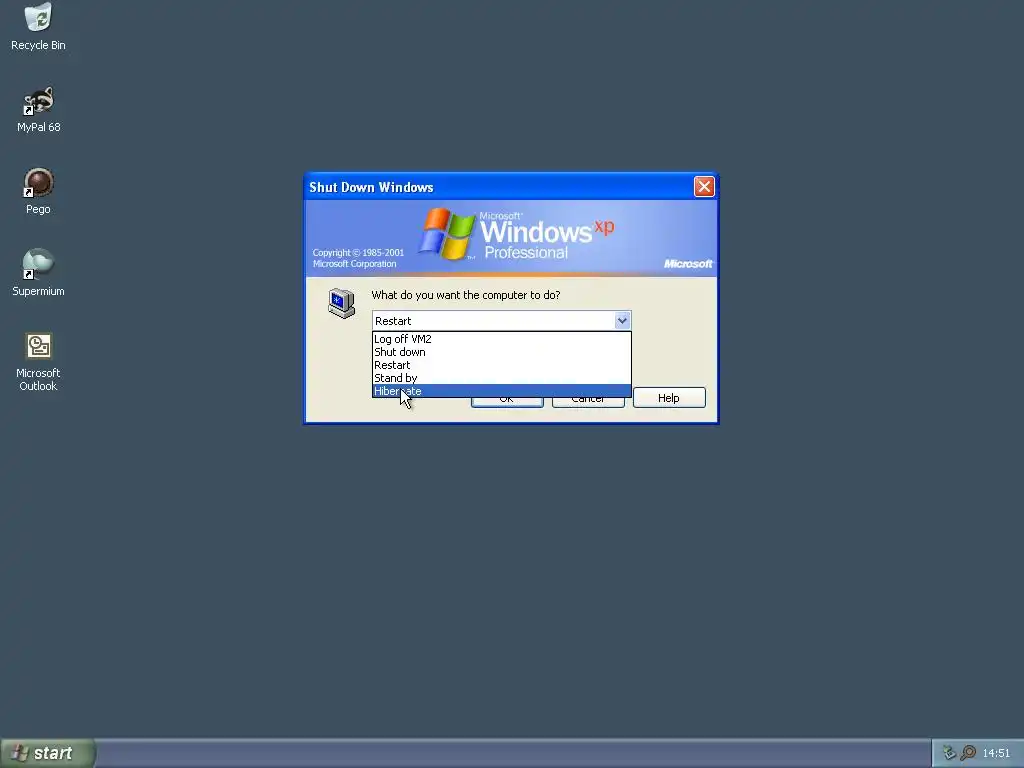Choose Shut down from the list
This screenshot has width=1024, height=768.
[x=502, y=352]
